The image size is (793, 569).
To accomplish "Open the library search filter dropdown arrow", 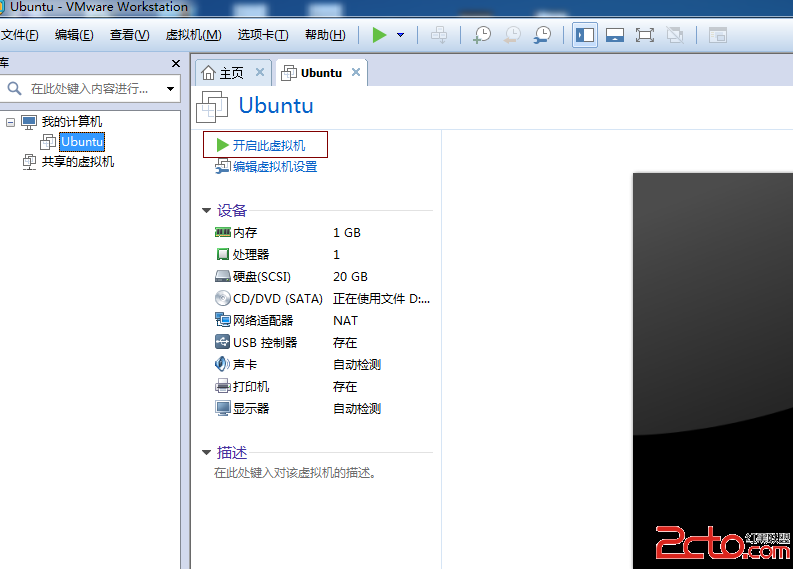I will [x=170, y=89].
